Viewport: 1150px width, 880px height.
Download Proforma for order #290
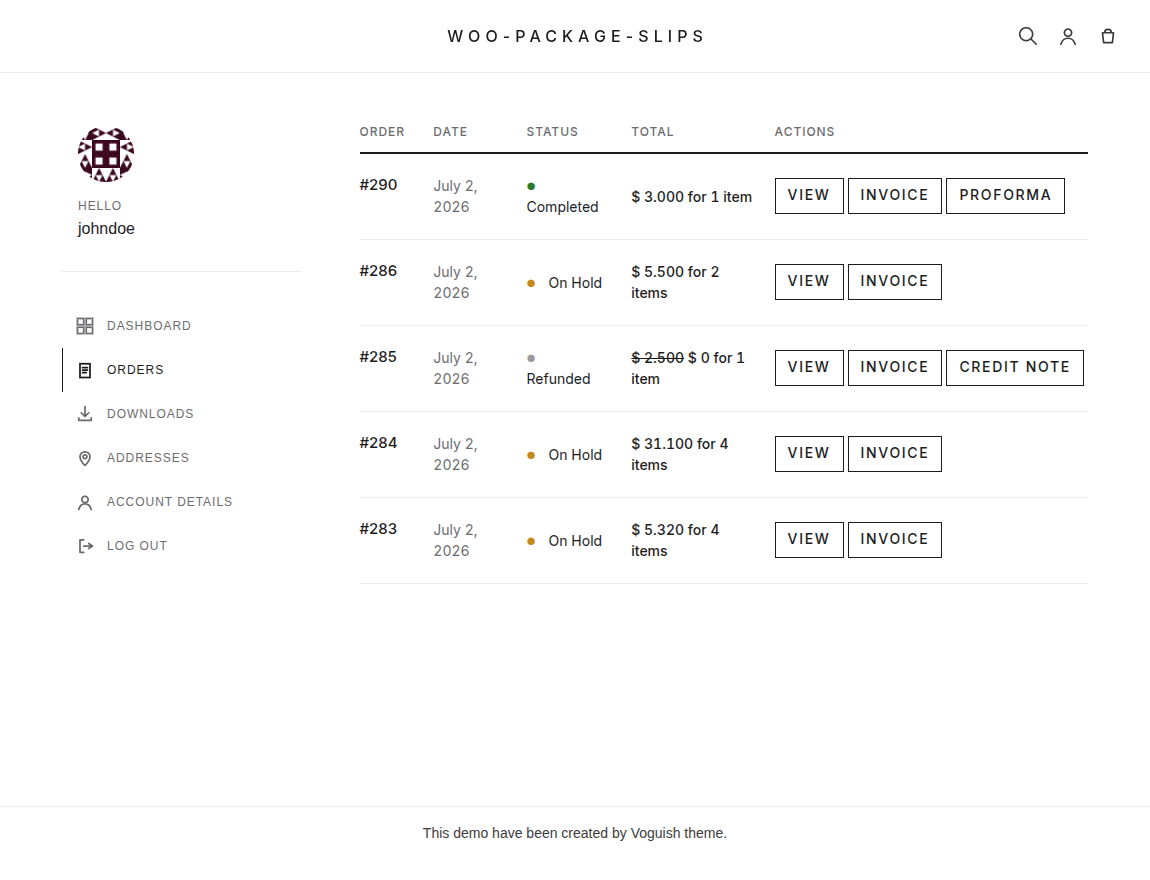[x=1006, y=196]
